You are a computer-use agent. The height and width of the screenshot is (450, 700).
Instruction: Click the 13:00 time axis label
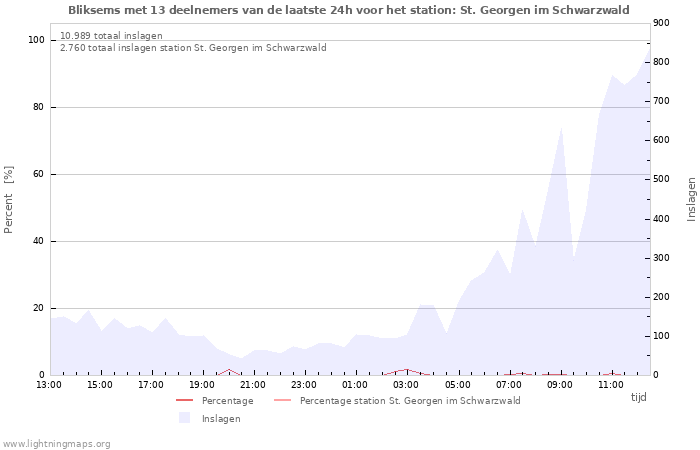[49, 384]
